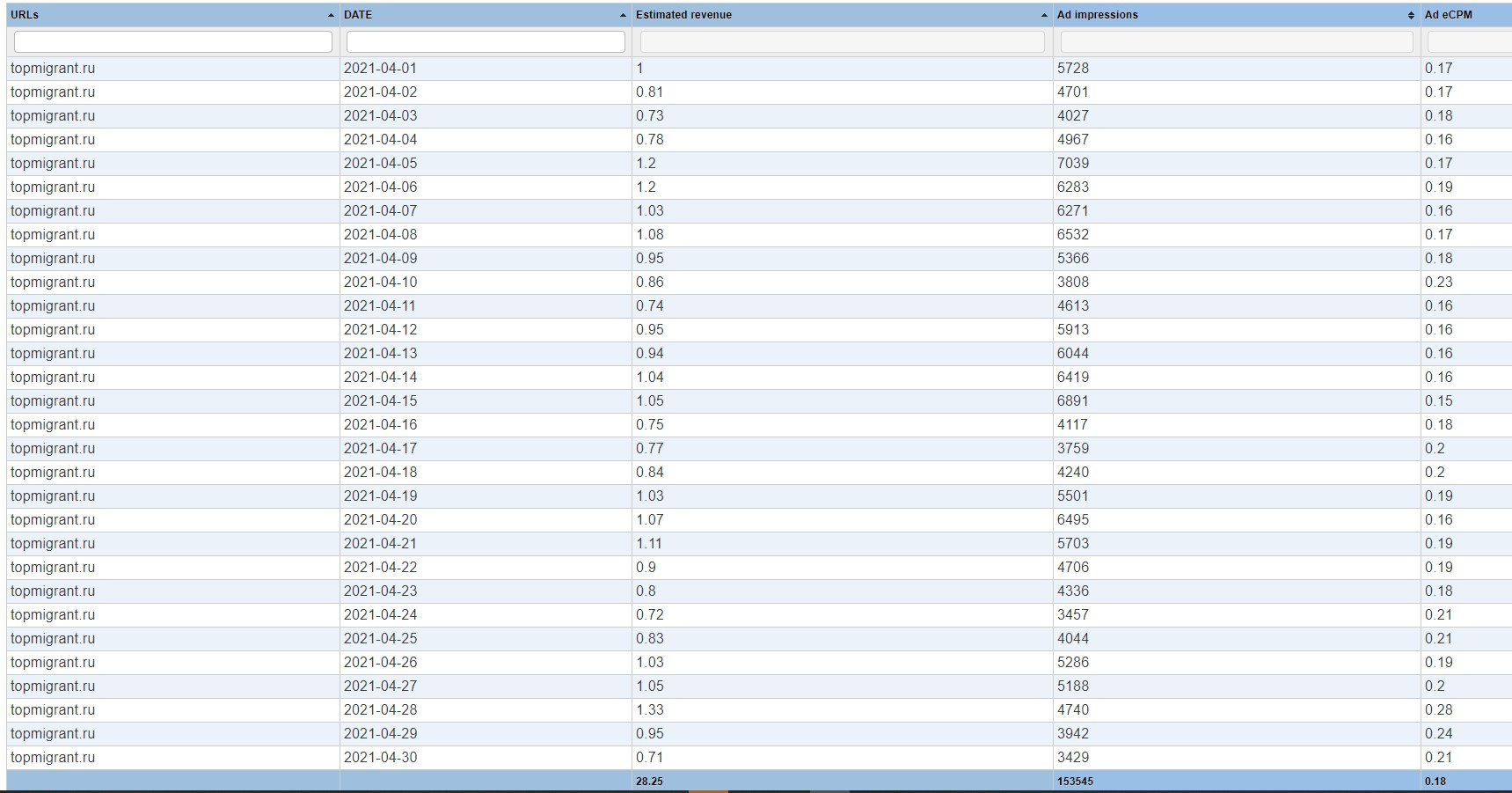Select the Ad eCPM column header
The height and width of the screenshot is (793, 1512).
tap(1449, 15)
